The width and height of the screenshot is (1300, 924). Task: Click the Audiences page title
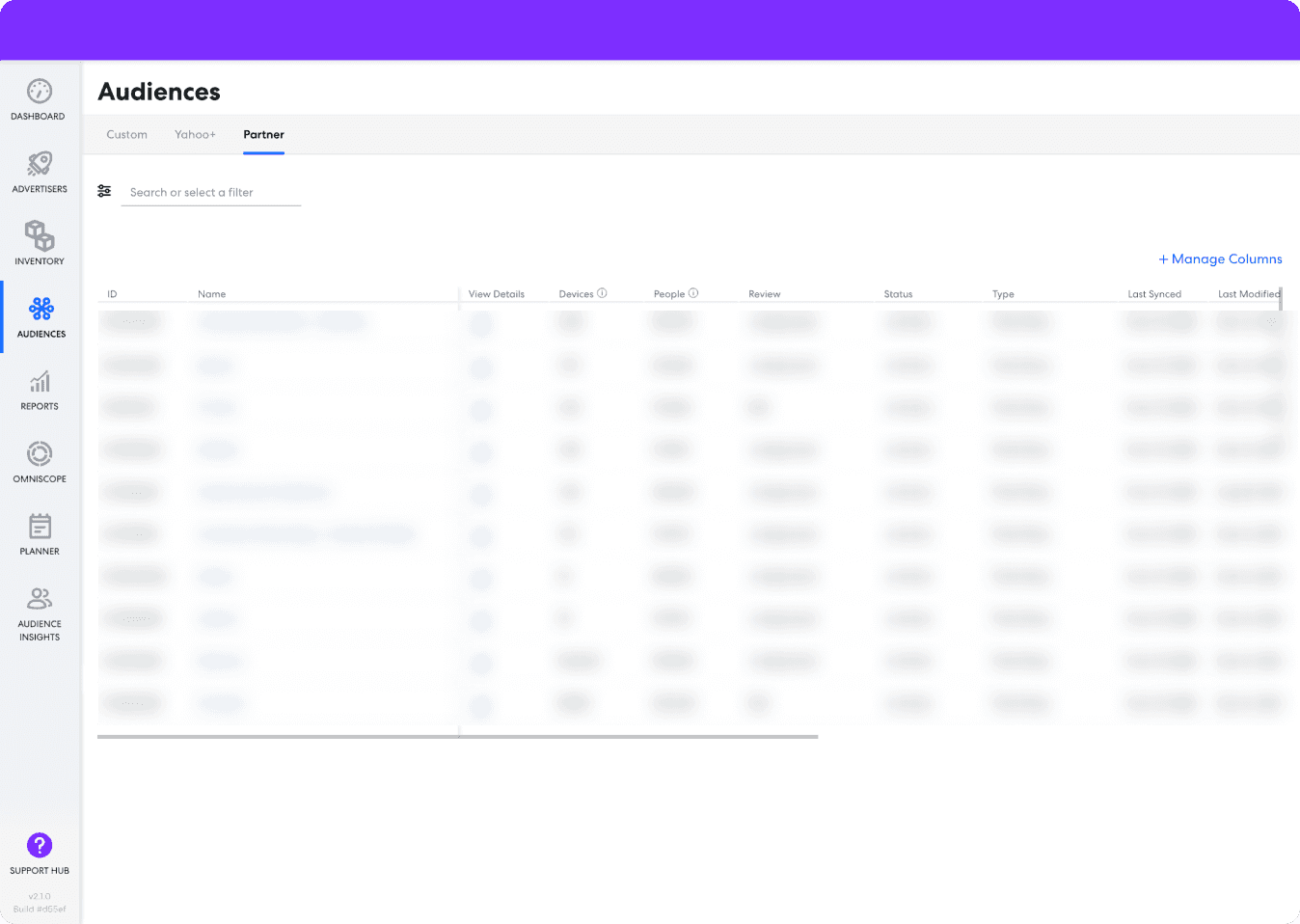[x=159, y=92]
